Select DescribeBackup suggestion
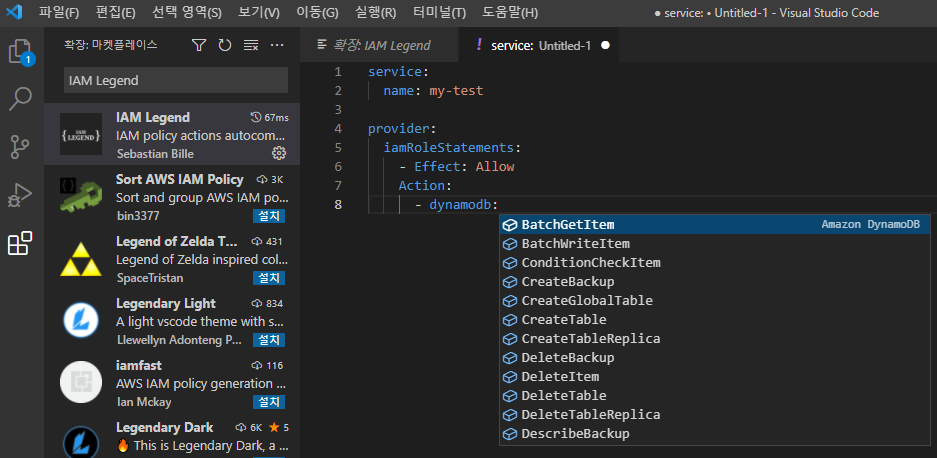 [715, 433]
